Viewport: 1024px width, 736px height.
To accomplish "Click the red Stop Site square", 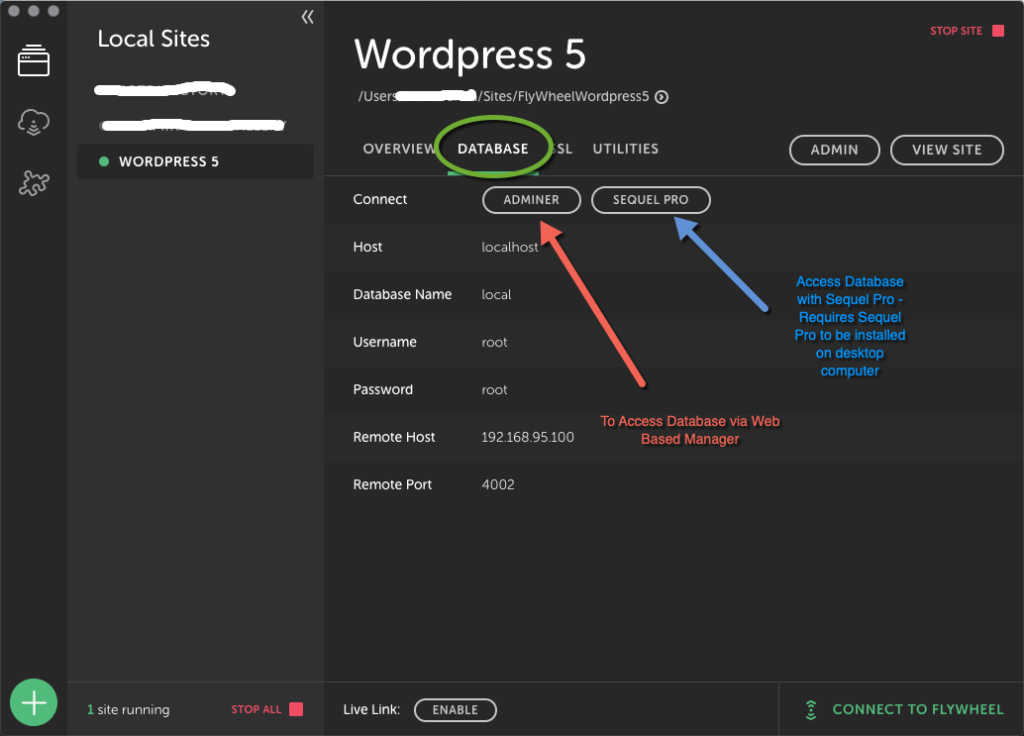I will click(998, 31).
